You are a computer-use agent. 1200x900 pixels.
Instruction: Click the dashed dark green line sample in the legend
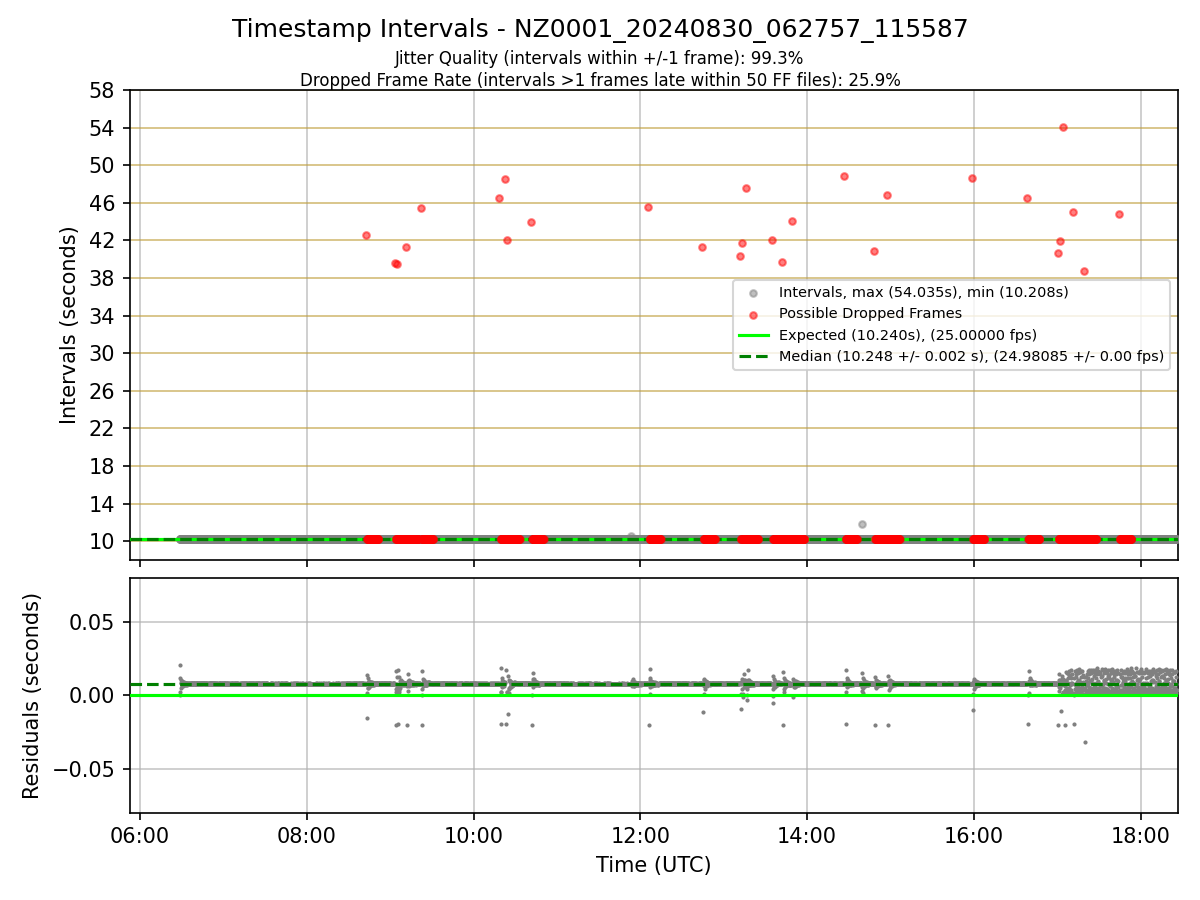(x=754, y=355)
